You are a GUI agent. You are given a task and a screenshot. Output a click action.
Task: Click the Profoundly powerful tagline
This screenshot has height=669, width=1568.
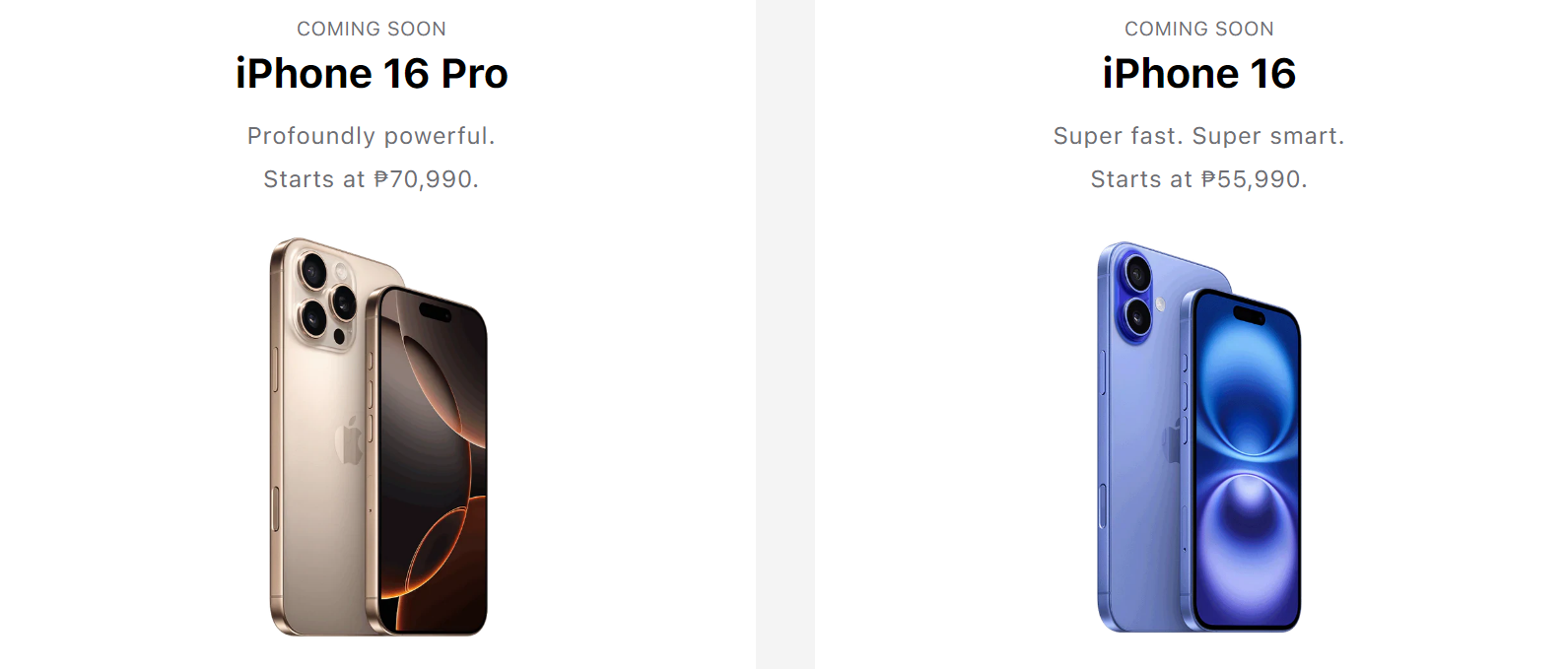coord(372,136)
